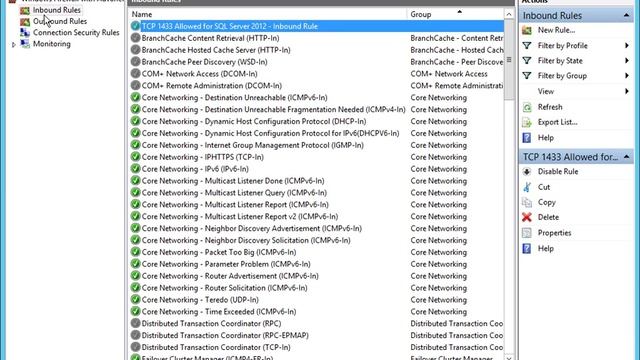This screenshot has width=640, height=360.
Task: Click disabled icon of BranchCache Hosted Cache Server
Action: pos(136,50)
